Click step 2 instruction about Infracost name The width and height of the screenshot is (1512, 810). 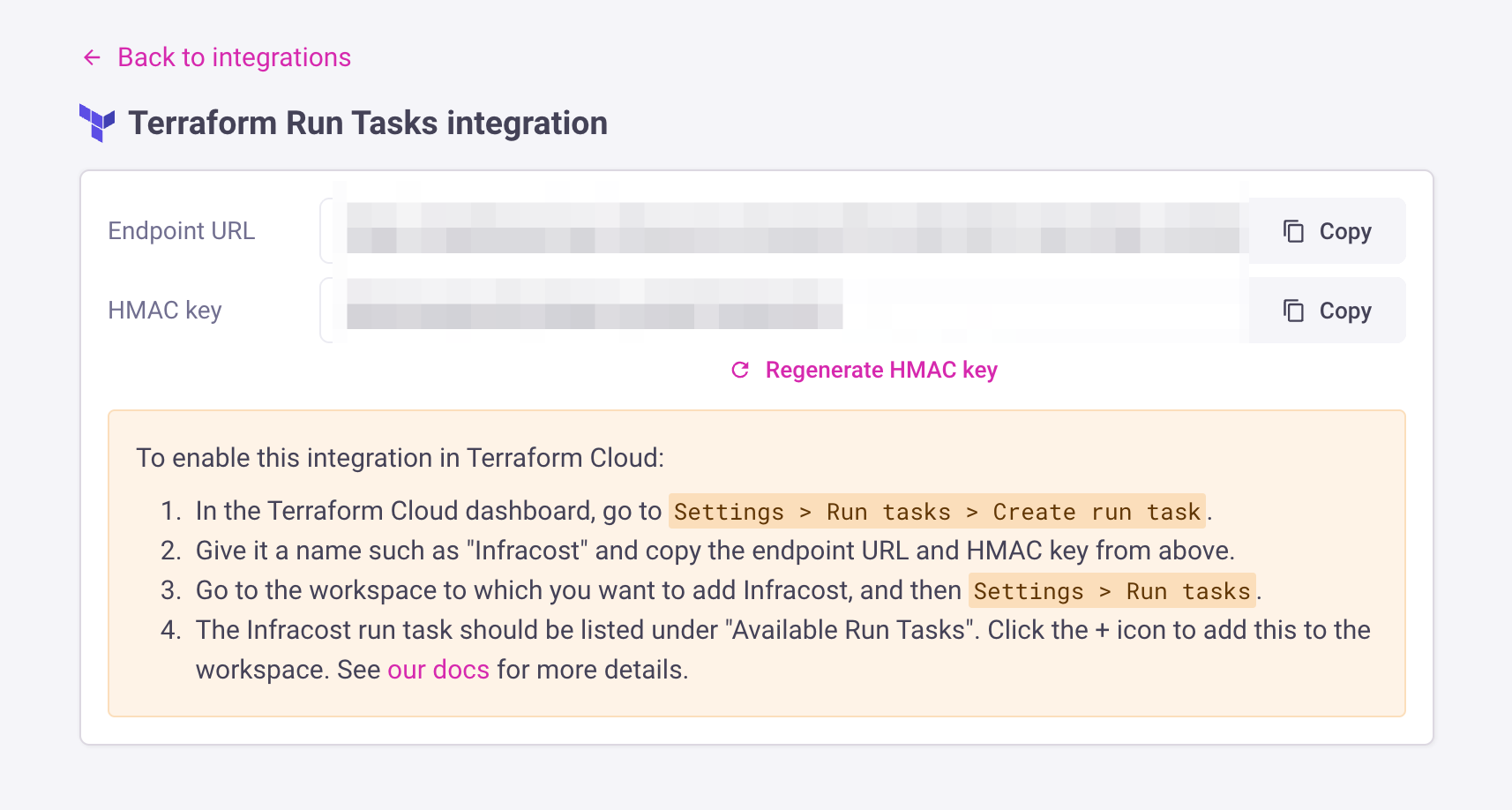point(715,551)
